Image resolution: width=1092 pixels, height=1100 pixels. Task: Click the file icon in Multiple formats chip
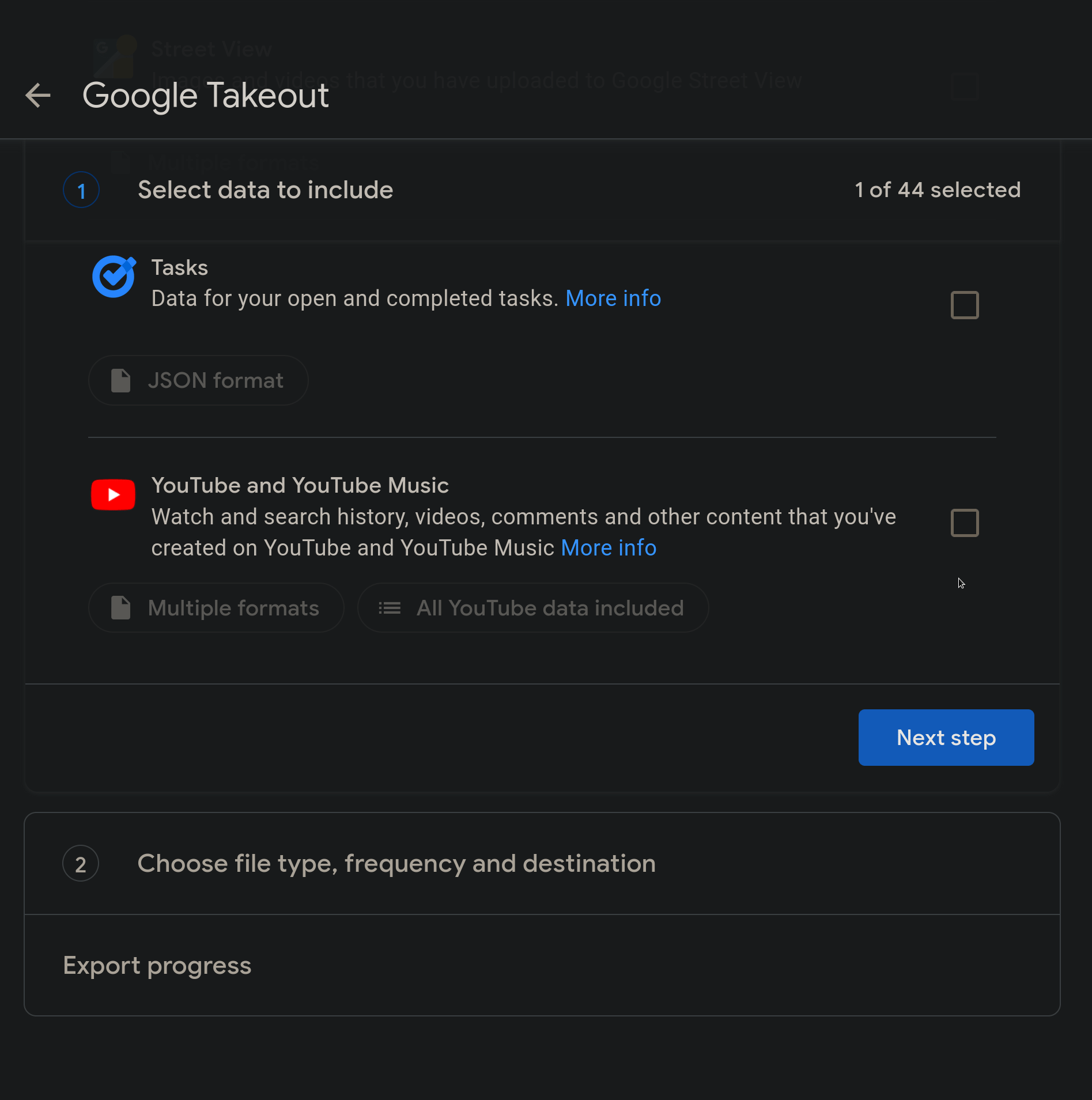point(120,608)
